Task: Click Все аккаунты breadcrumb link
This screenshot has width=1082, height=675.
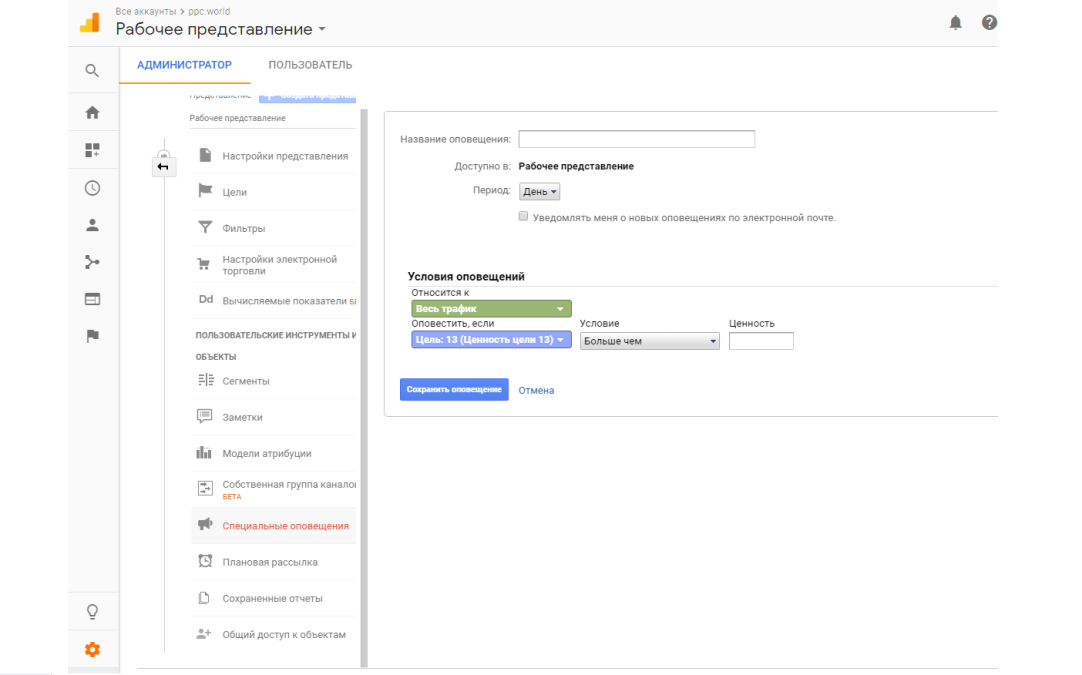Action: (x=146, y=12)
